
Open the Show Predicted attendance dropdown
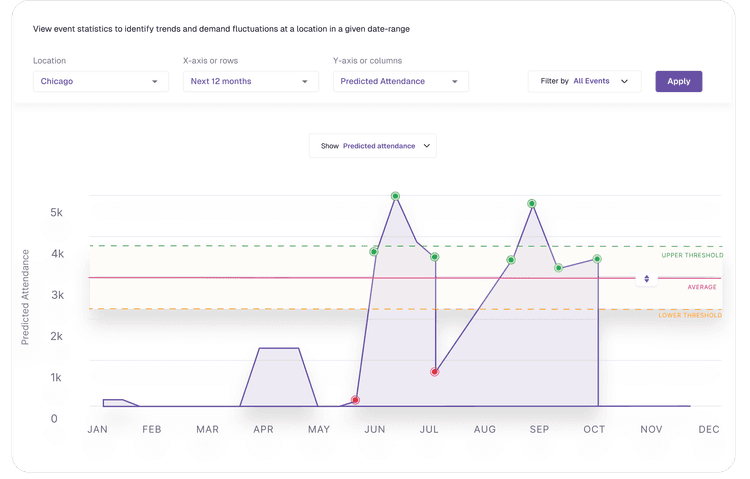pos(373,146)
